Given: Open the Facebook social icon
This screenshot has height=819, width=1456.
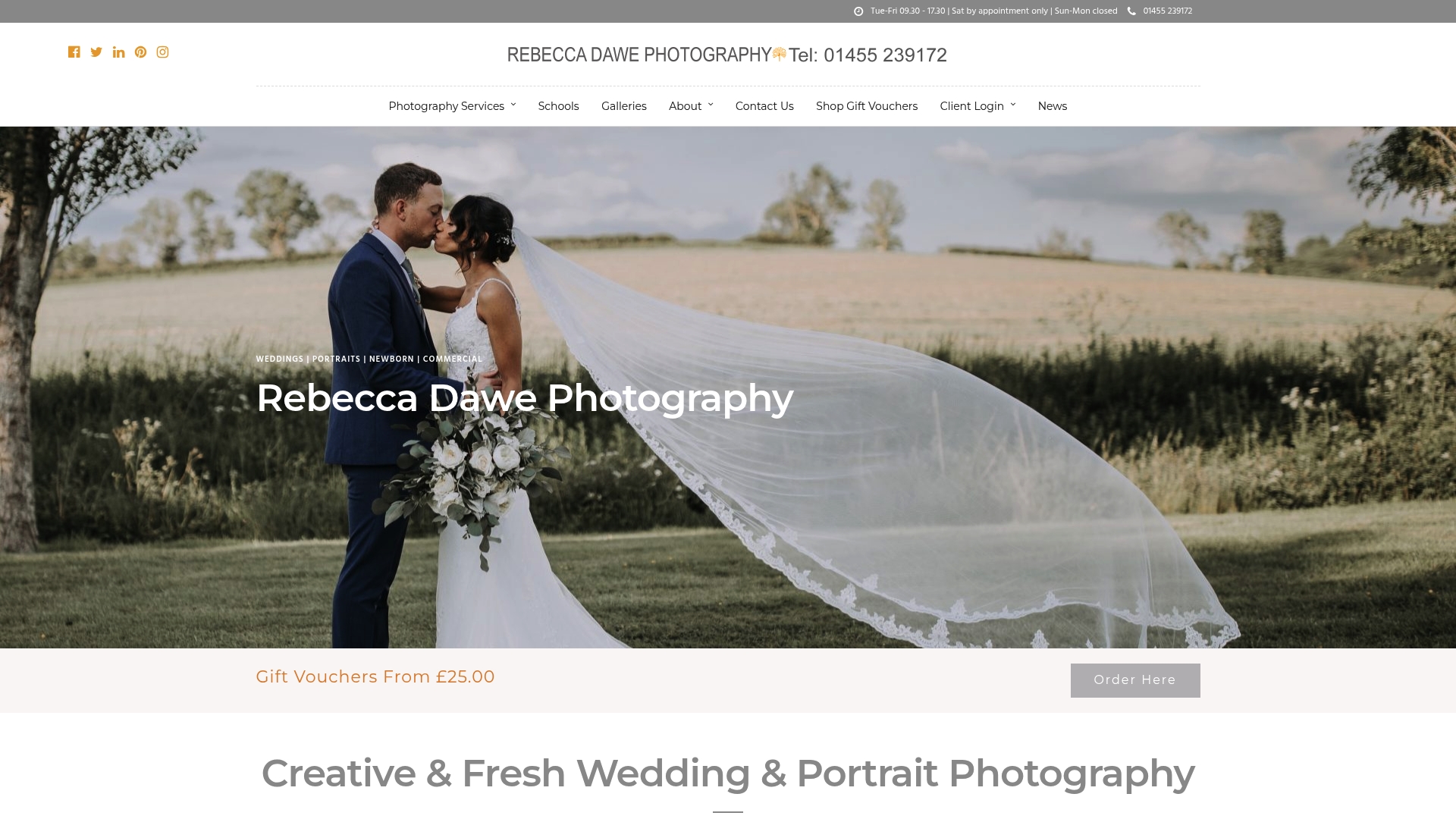Looking at the screenshot, I should pos(74,52).
